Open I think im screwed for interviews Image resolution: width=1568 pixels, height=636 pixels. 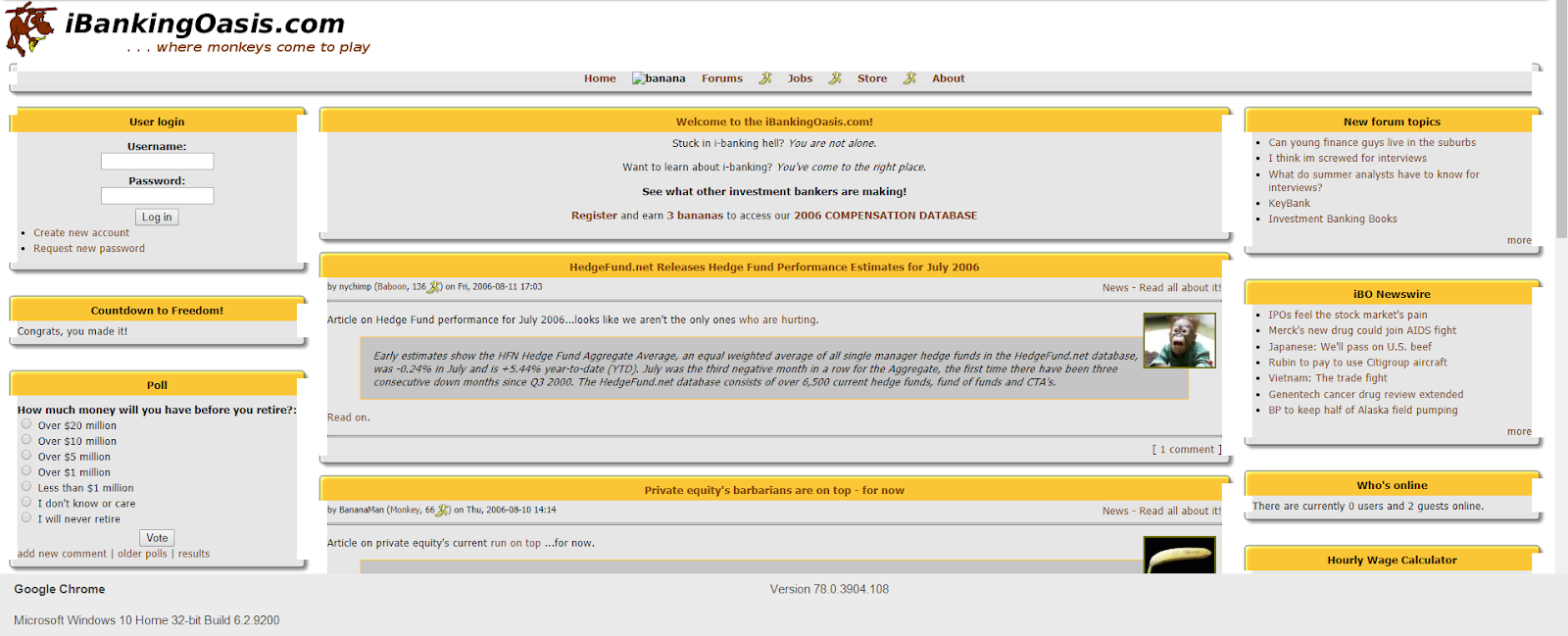[x=1347, y=159]
